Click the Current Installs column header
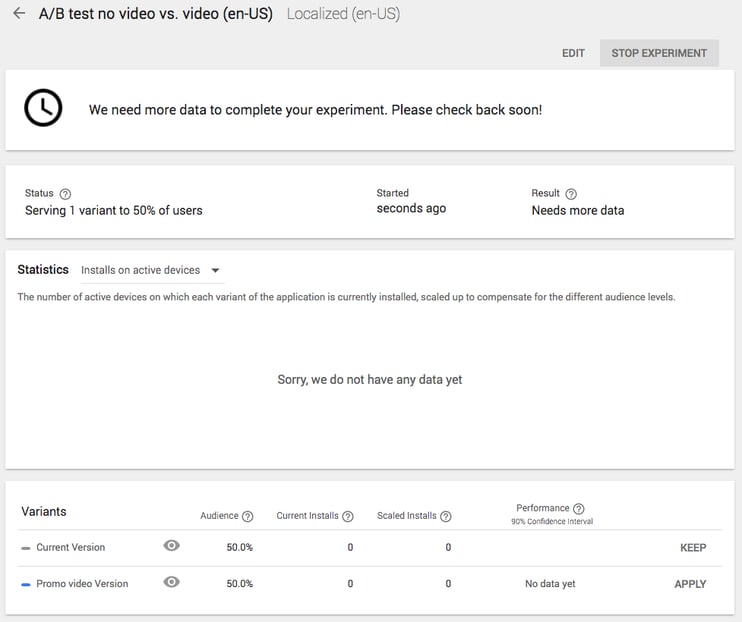 (308, 515)
